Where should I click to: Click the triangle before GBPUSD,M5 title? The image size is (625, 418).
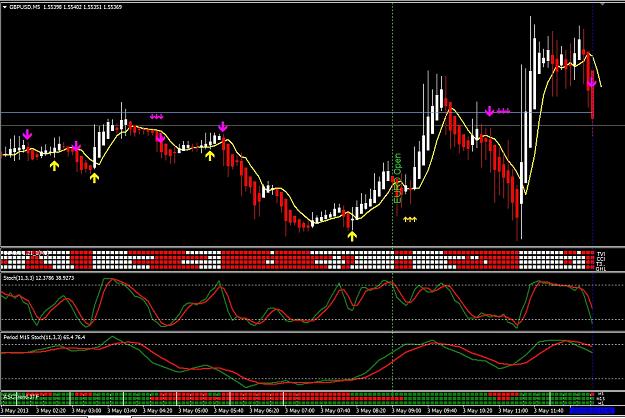pos(5,7)
